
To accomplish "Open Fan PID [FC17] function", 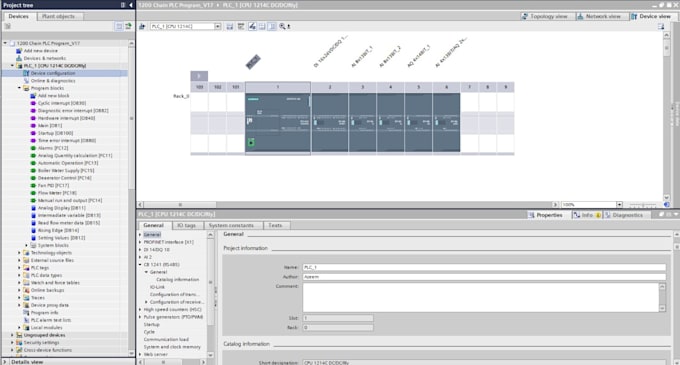I will (x=53, y=186).
